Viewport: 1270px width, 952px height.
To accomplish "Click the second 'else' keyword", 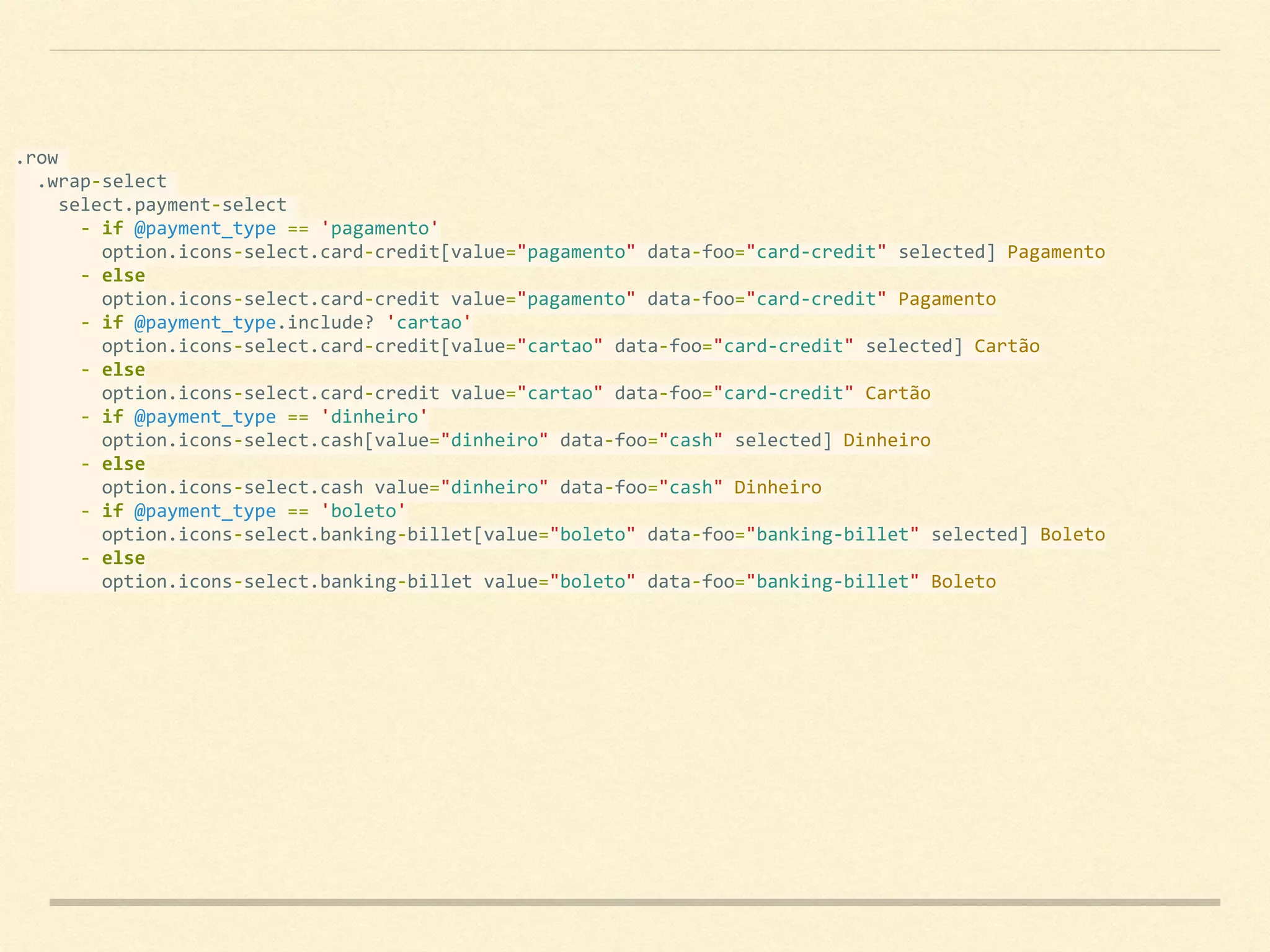I will coord(123,370).
